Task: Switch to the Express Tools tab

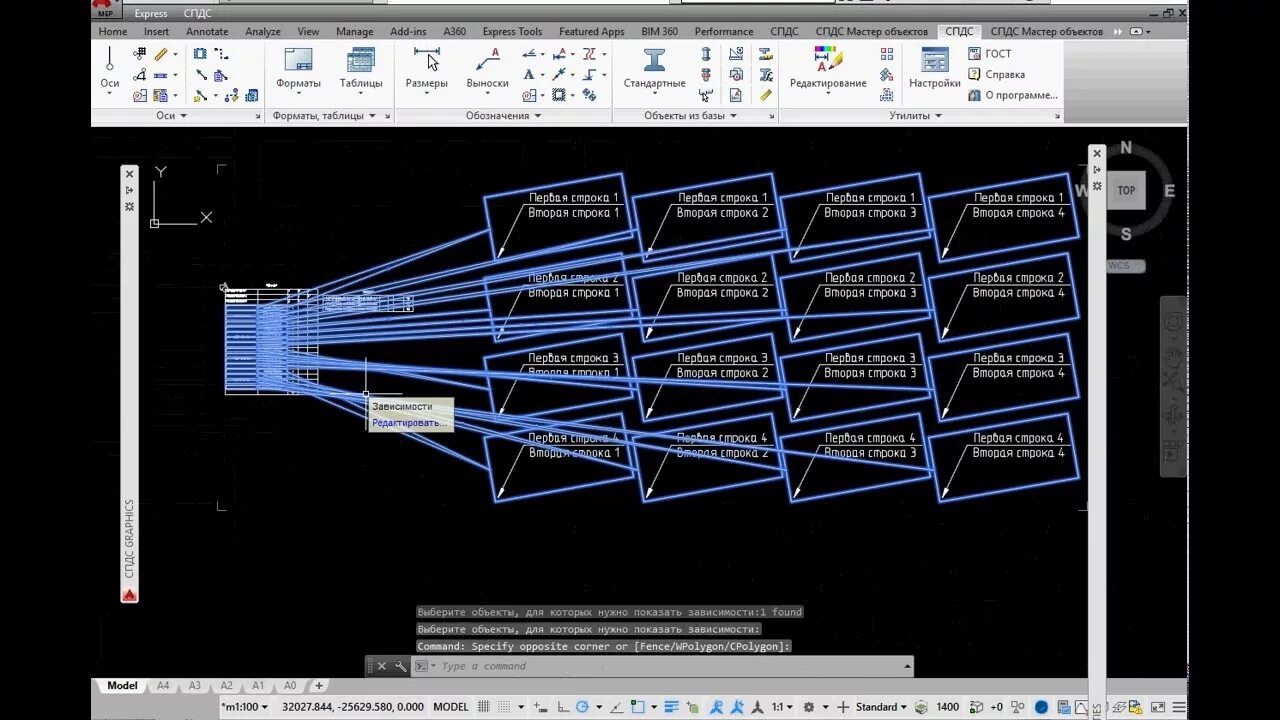Action: pos(512,32)
